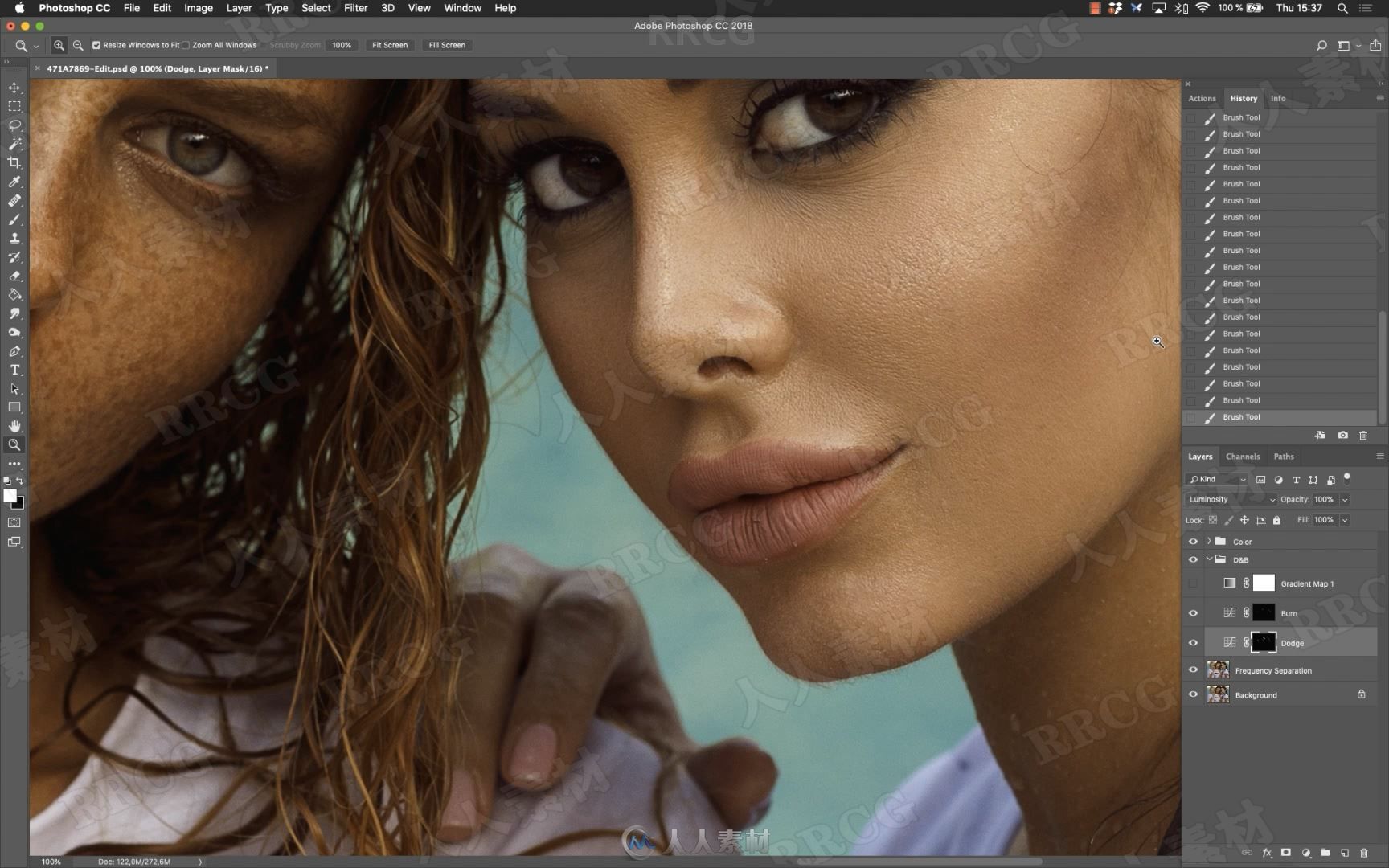Open the Layers panel options menu
Screen dimensions: 1389x868
(1380, 457)
